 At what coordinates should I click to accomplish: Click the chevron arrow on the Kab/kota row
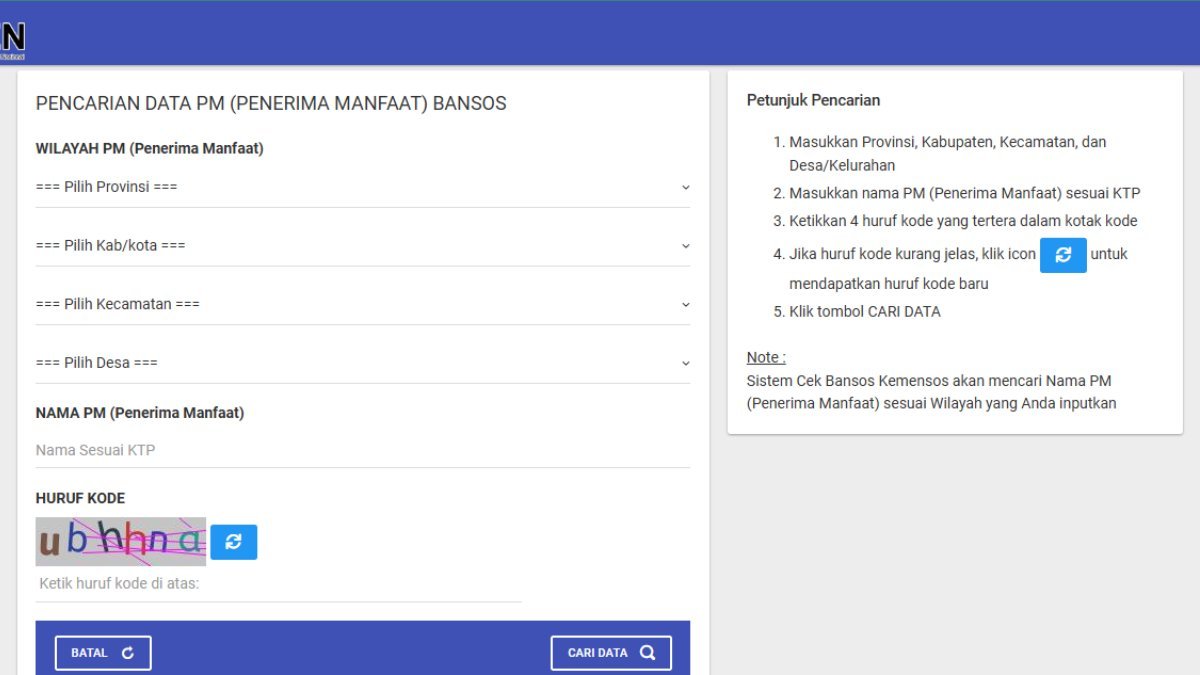(685, 246)
